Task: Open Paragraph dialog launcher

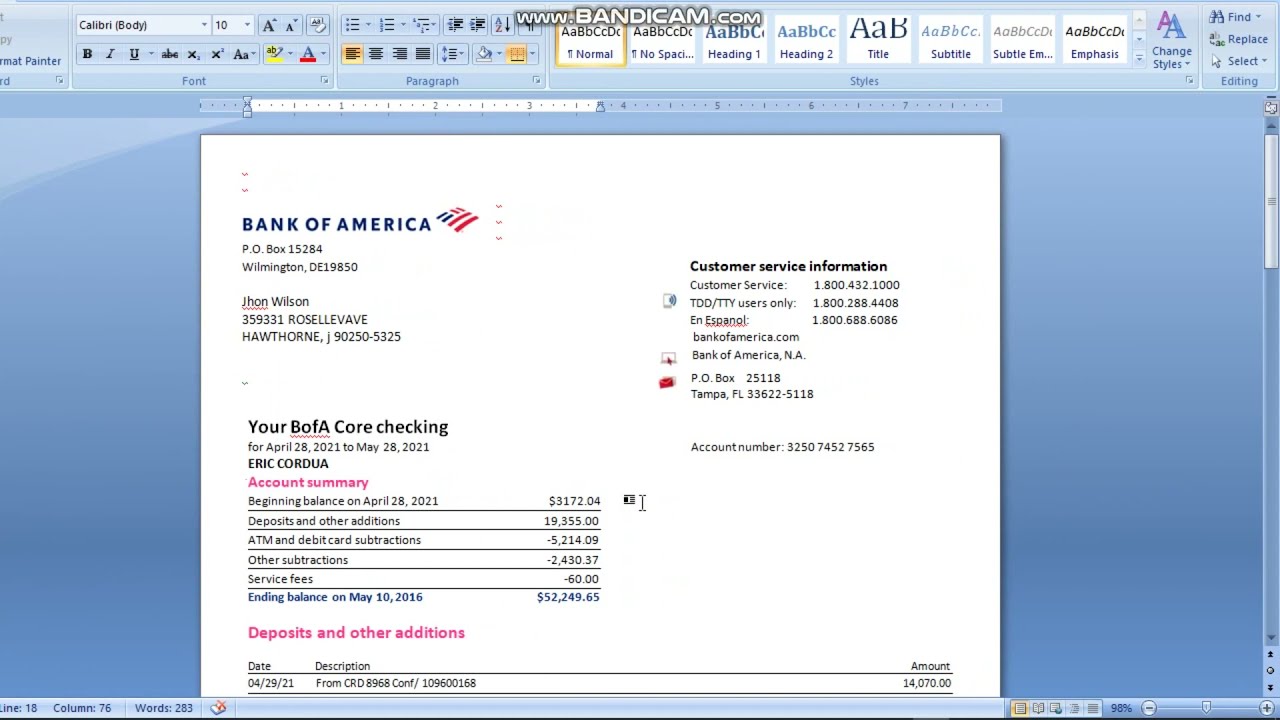Action: (536, 81)
